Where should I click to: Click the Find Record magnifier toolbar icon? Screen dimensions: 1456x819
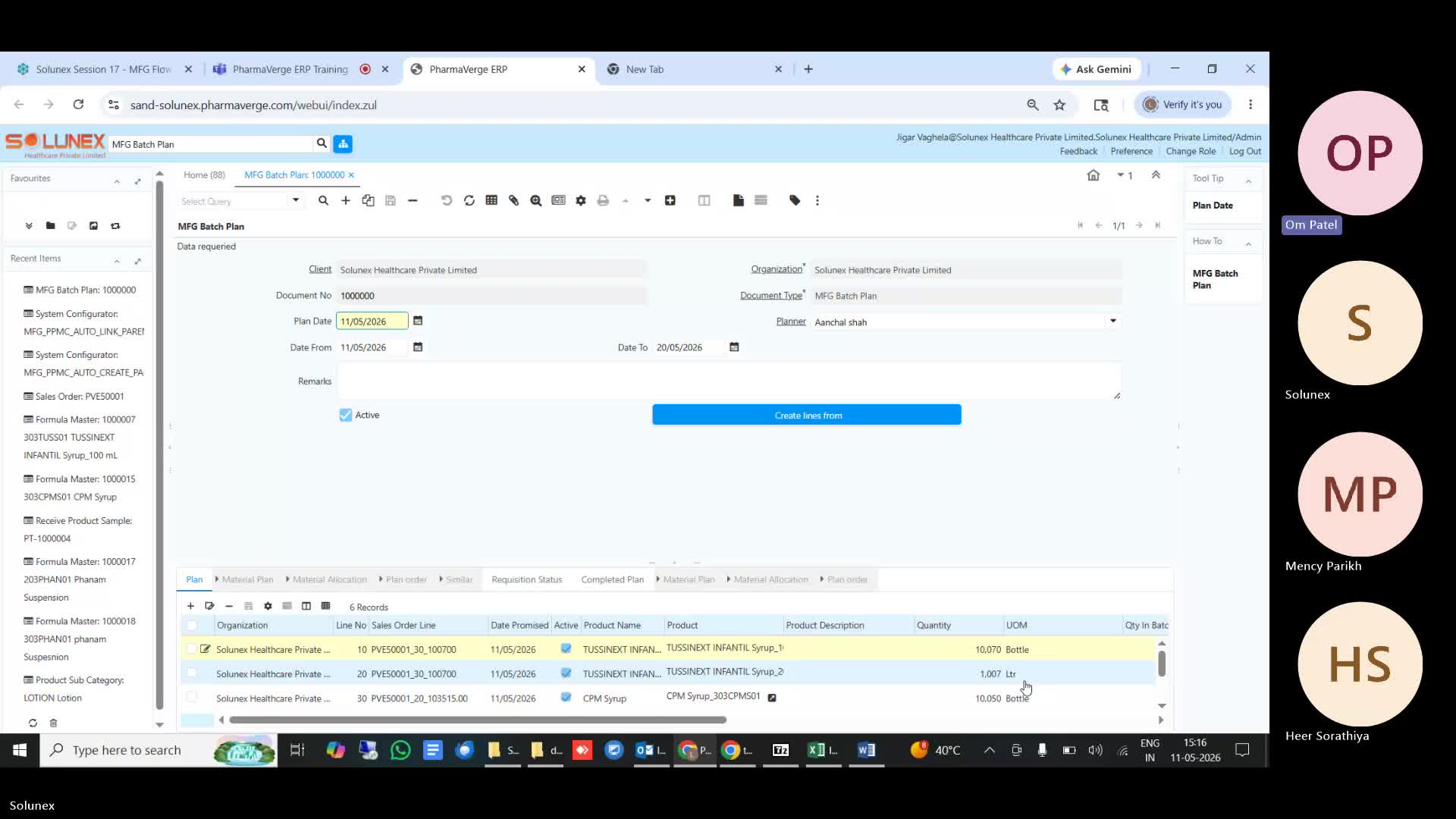click(x=323, y=201)
